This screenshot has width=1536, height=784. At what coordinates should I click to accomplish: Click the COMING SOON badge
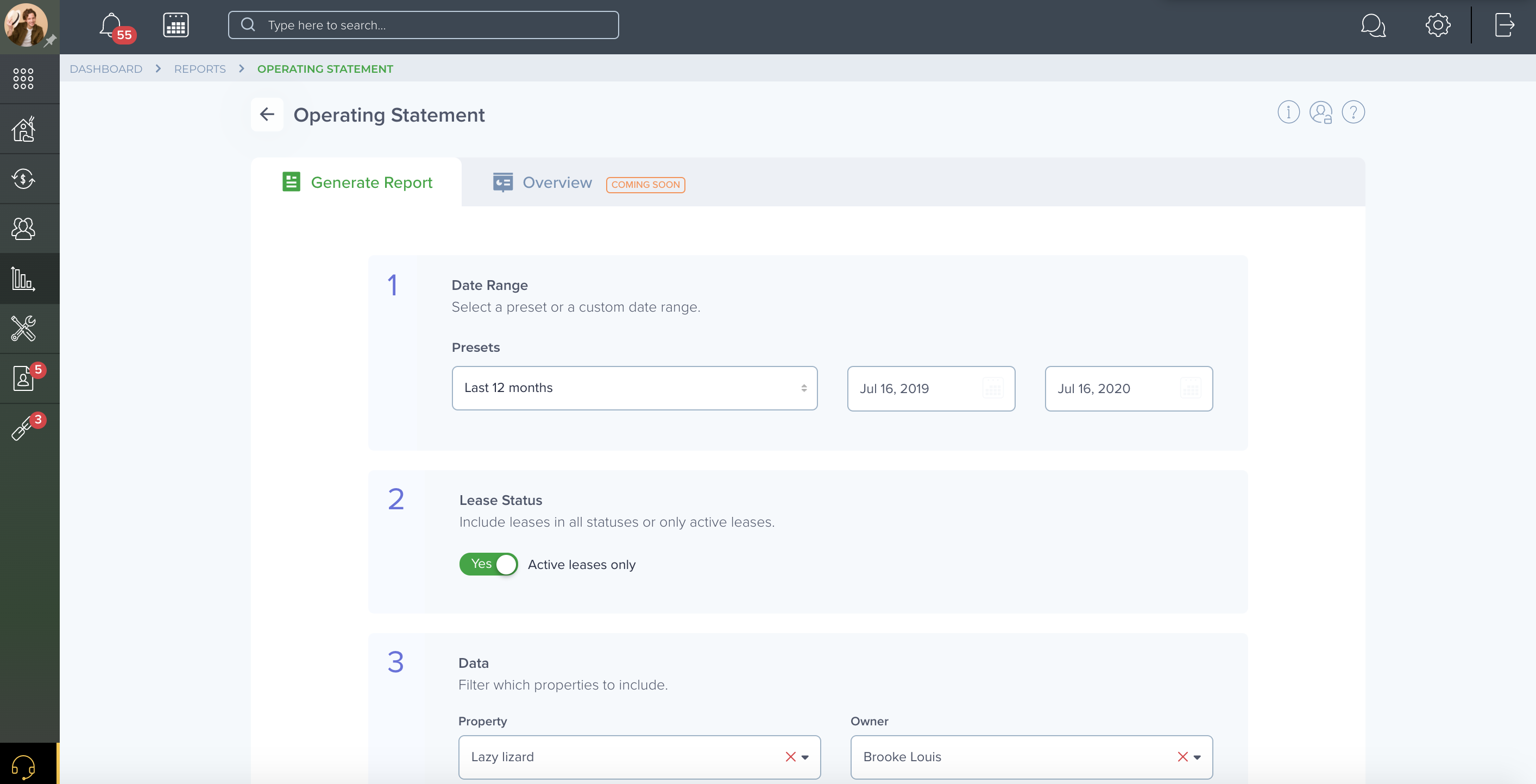645,185
